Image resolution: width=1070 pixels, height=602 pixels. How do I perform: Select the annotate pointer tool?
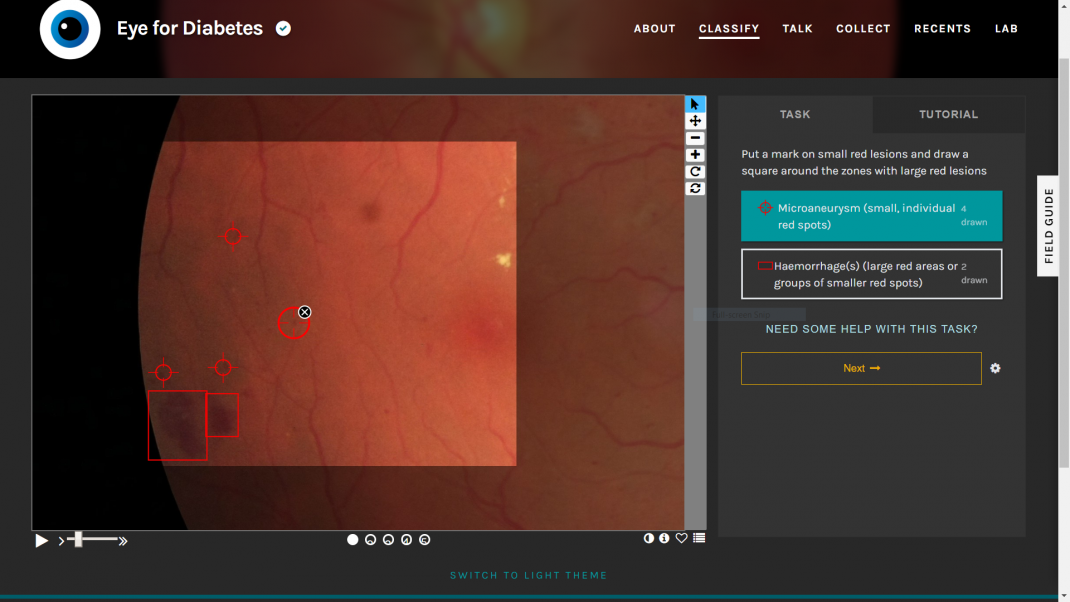coord(695,104)
